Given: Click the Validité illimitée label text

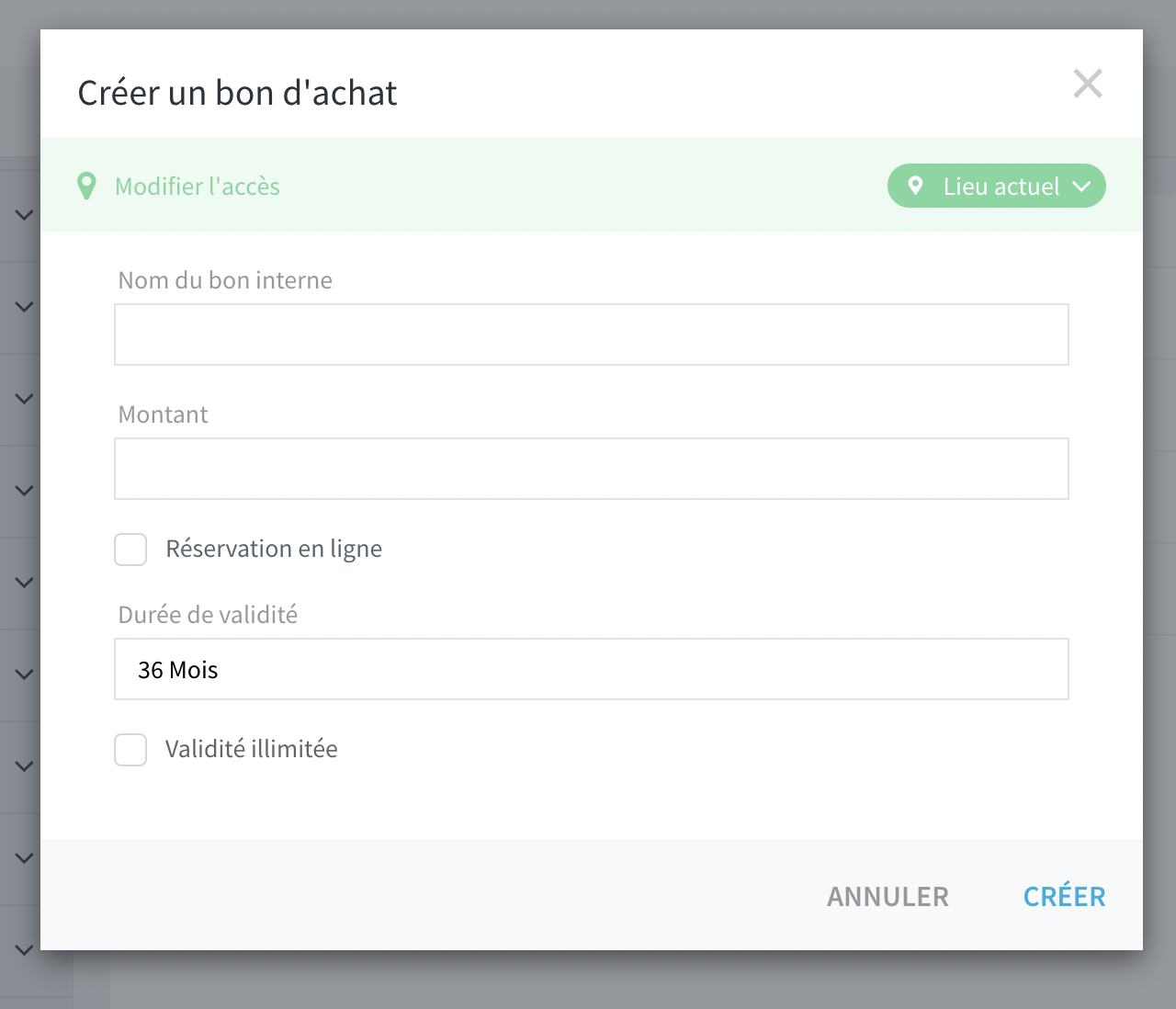Looking at the screenshot, I should coord(252,749).
